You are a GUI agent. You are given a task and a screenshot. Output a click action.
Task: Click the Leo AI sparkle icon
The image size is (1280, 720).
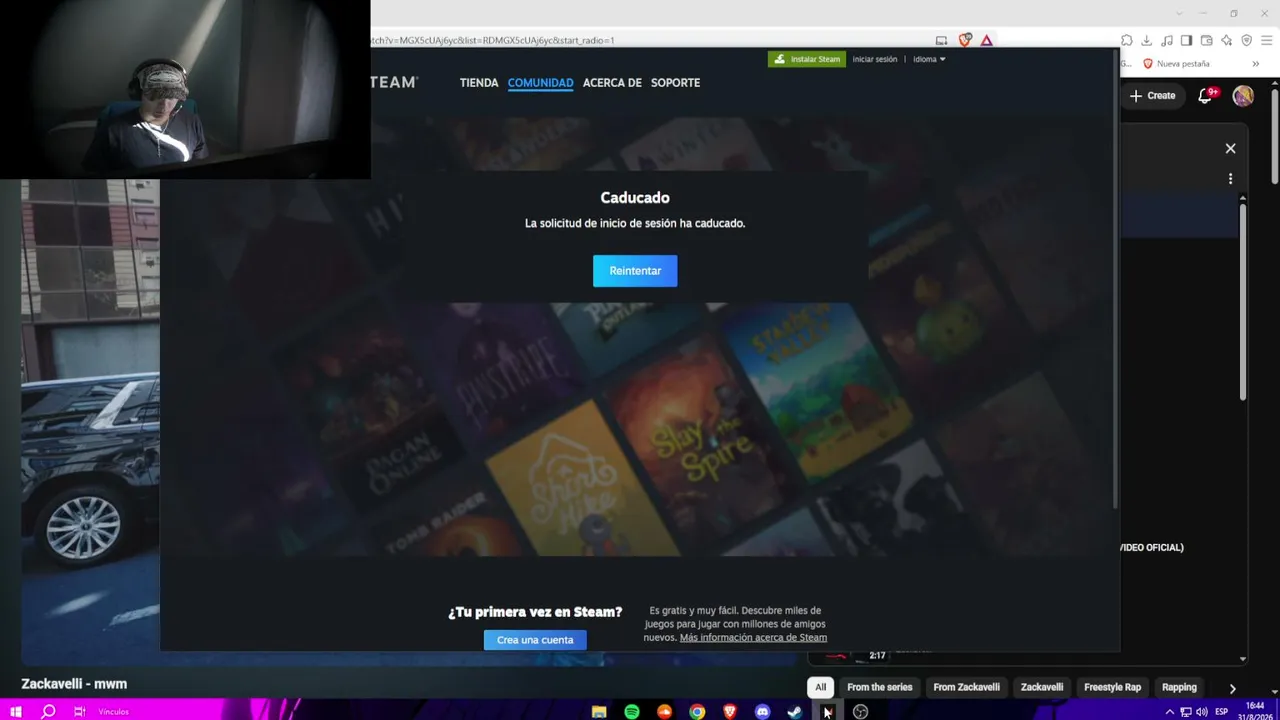tap(1226, 40)
